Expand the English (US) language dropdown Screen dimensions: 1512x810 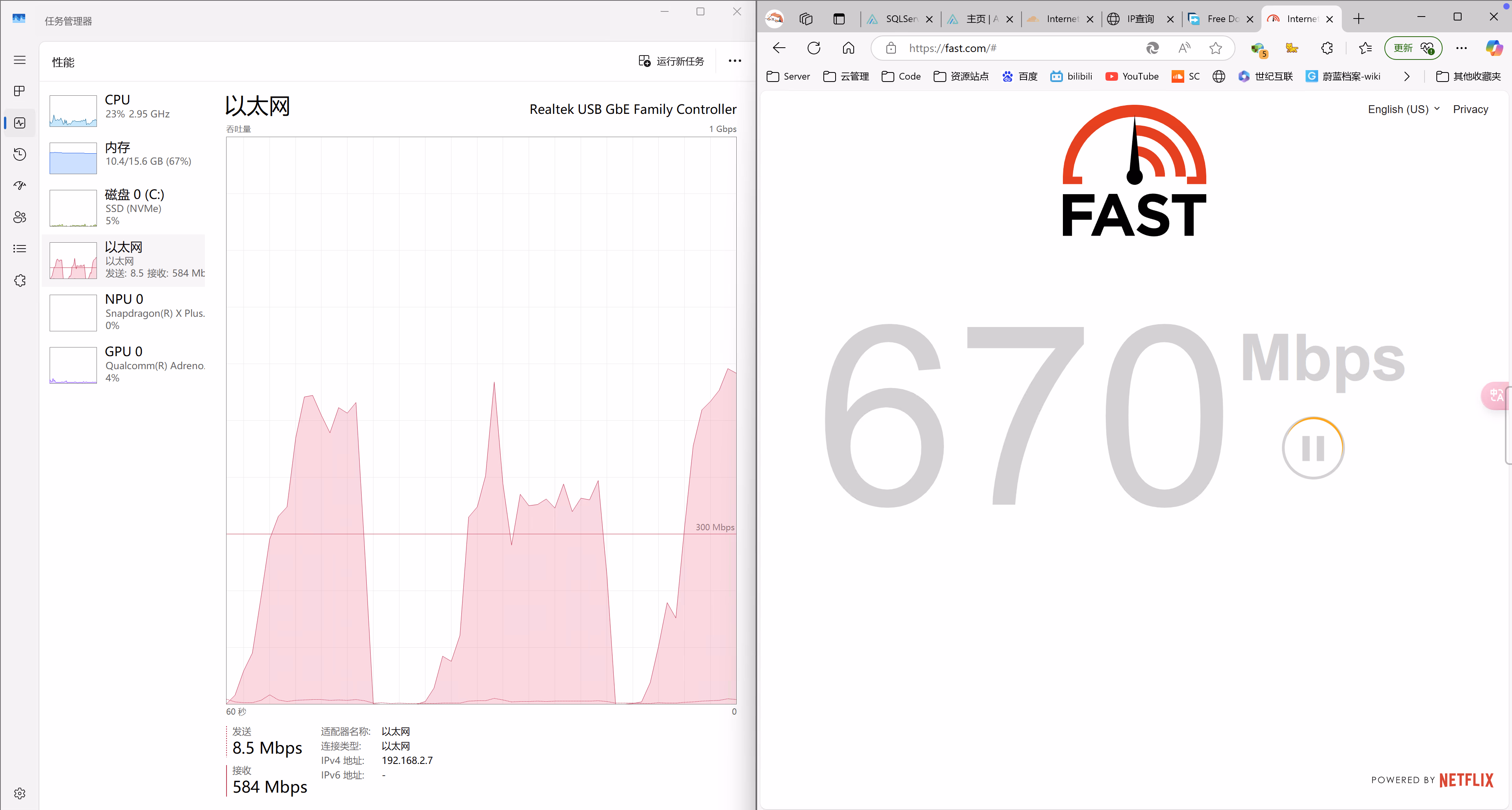click(x=1403, y=109)
